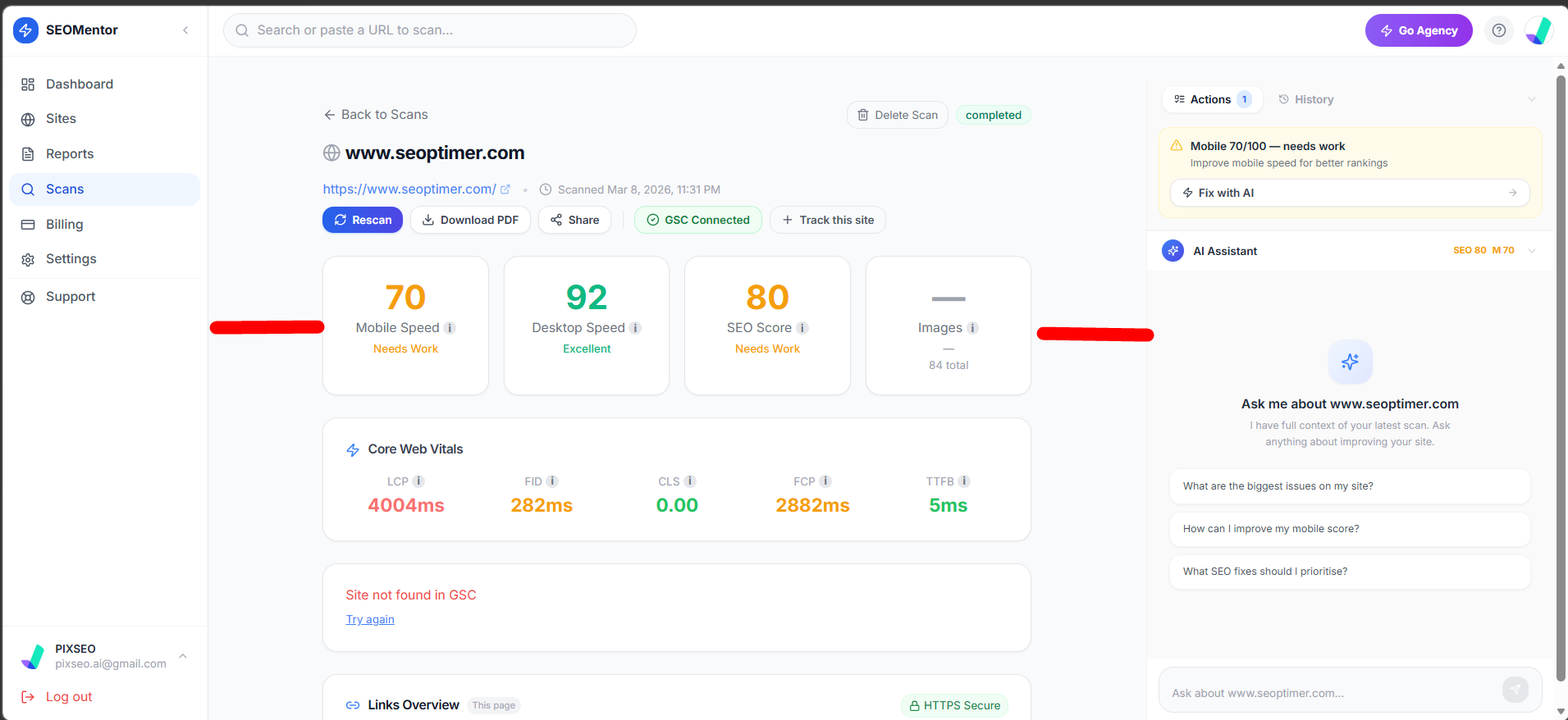Click the FCP info icon
Viewport: 1568px width, 720px height.
click(825, 481)
